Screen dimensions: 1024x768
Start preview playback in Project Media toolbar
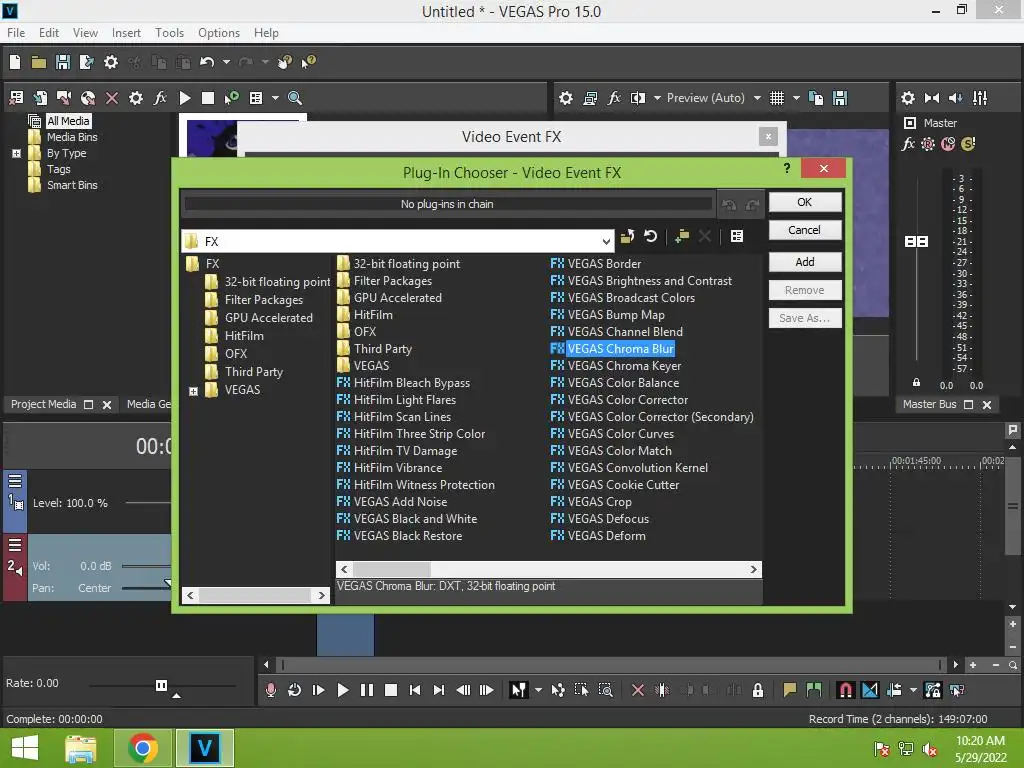coord(185,98)
